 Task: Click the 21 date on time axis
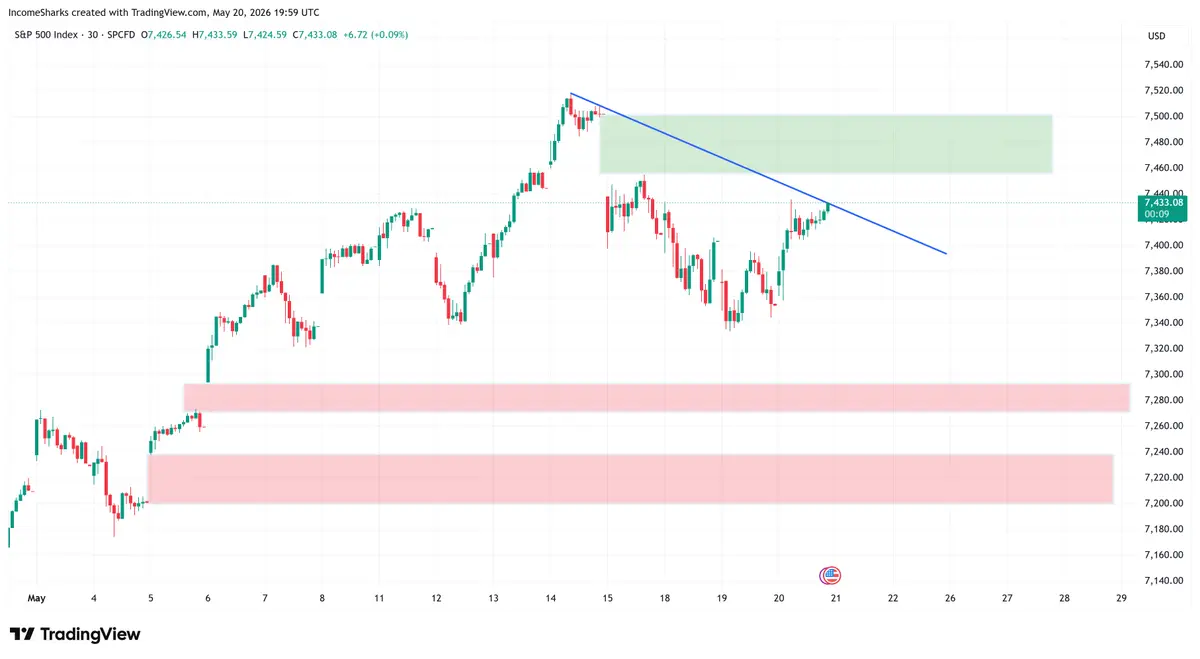[x=836, y=598]
